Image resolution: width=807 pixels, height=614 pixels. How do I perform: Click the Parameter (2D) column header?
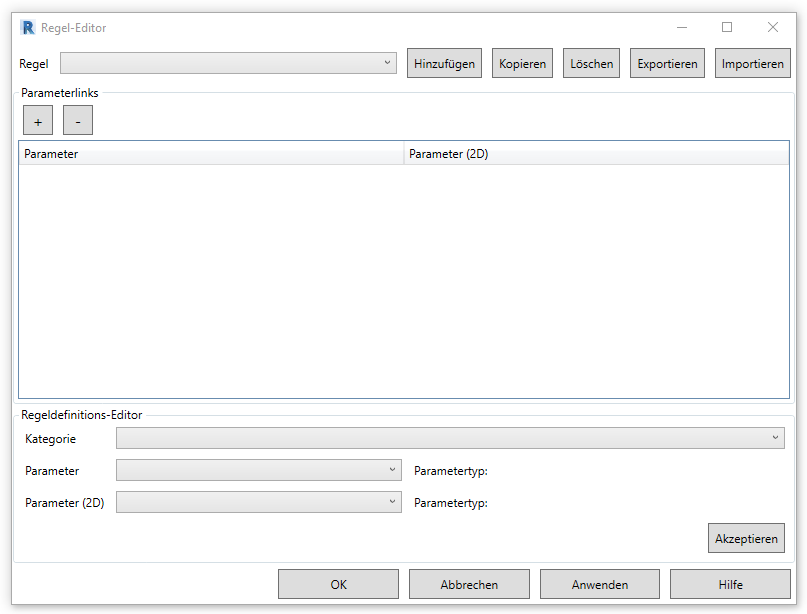pos(596,154)
